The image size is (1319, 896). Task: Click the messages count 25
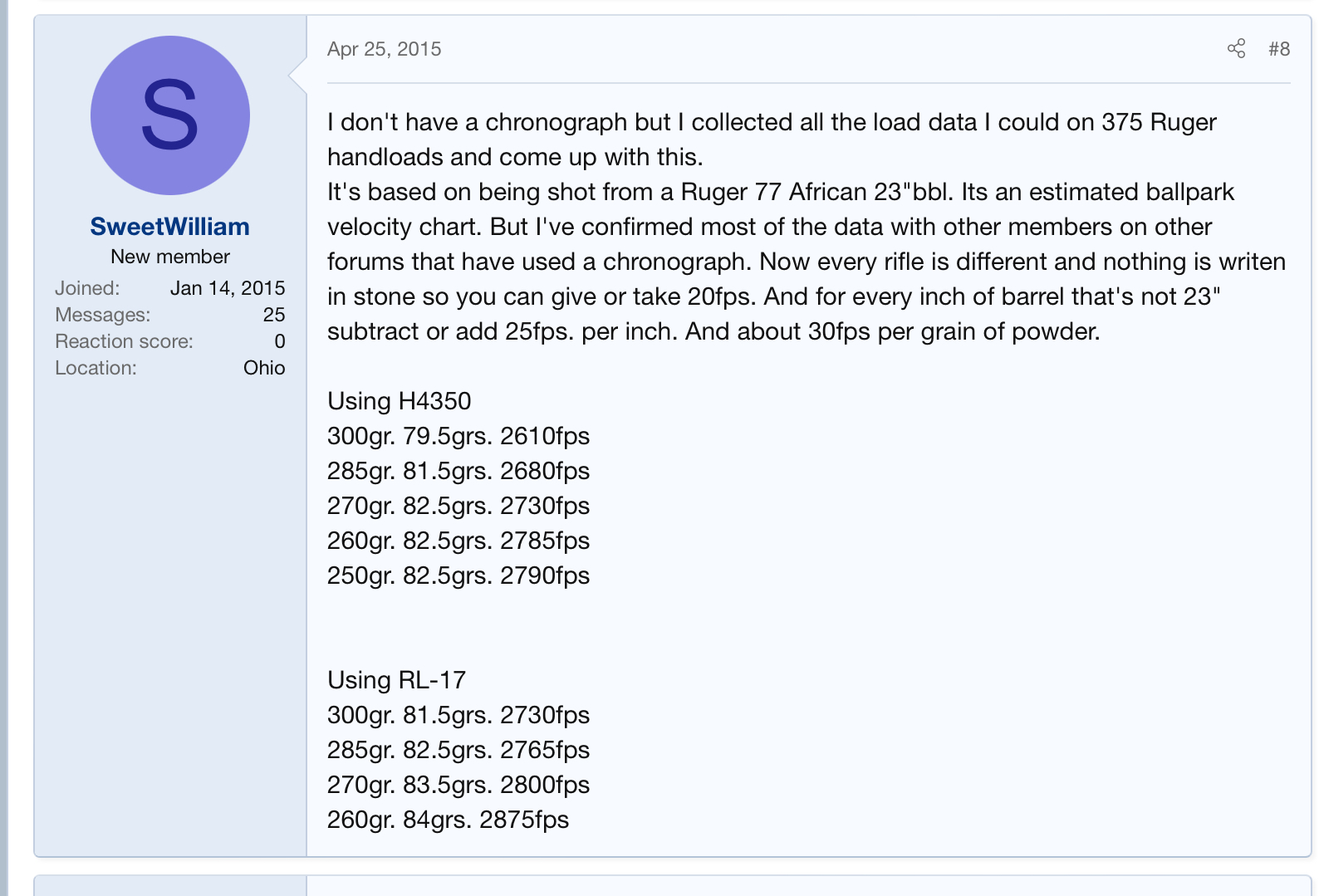(x=274, y=315)
